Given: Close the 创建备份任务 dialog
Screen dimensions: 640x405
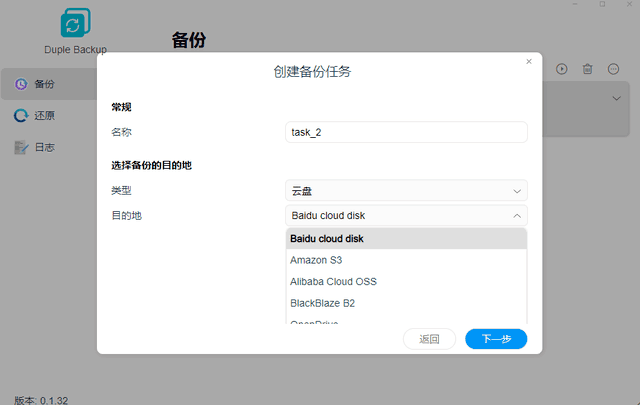Looking at the screenshot, I should click(x=529, y=61).
